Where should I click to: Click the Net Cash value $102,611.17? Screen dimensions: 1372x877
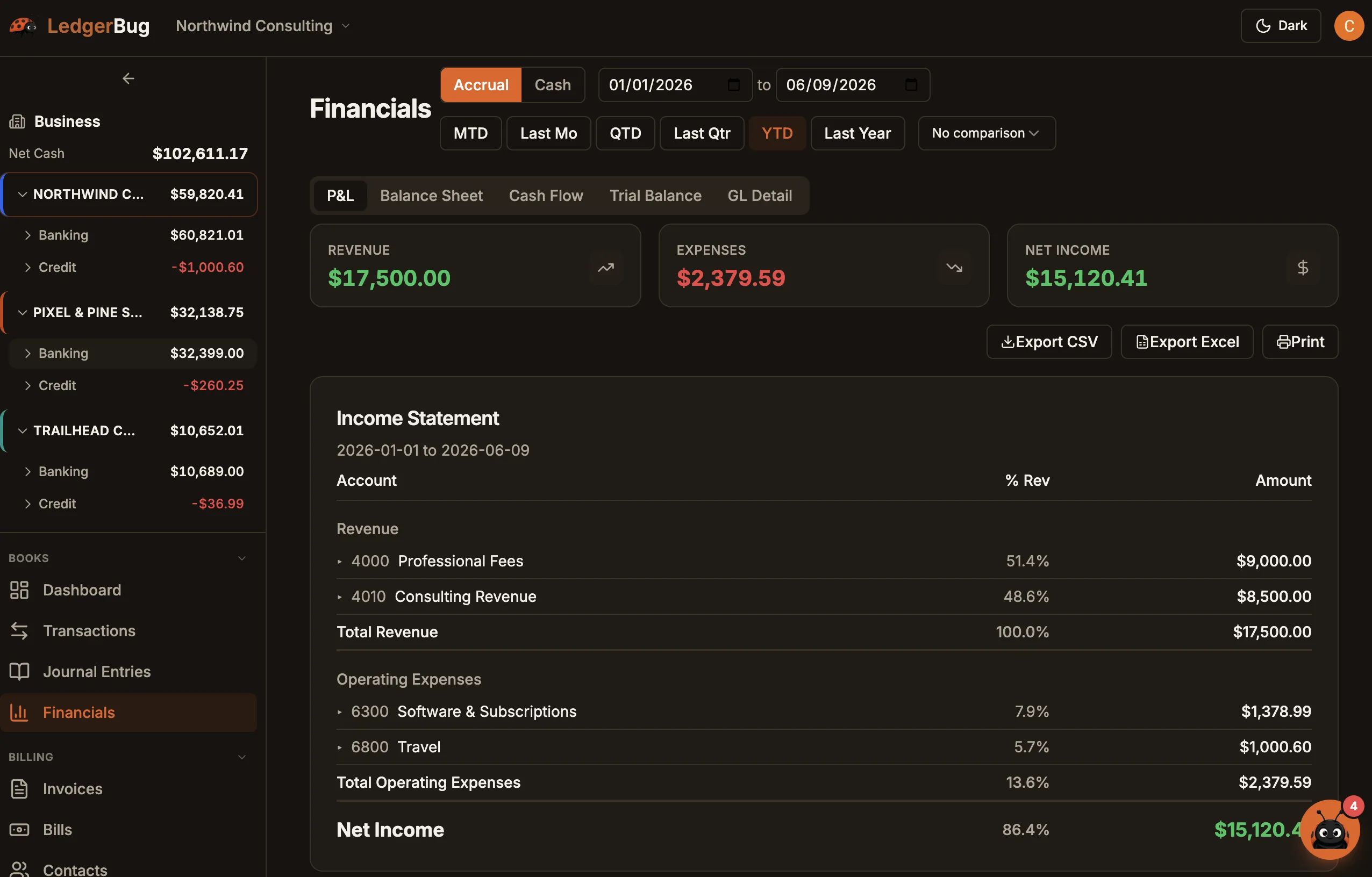[x=200, y=153]
